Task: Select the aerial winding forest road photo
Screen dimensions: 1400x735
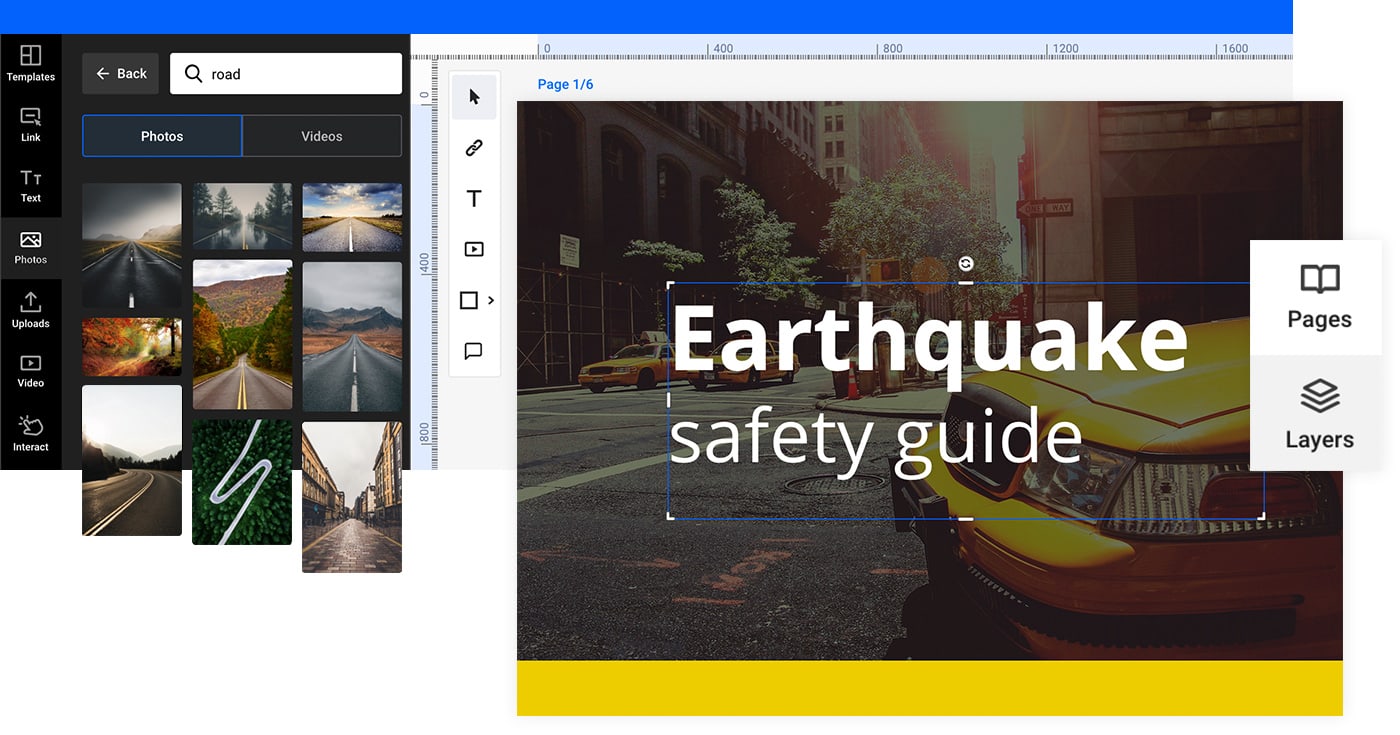Action: click(242, 482)
